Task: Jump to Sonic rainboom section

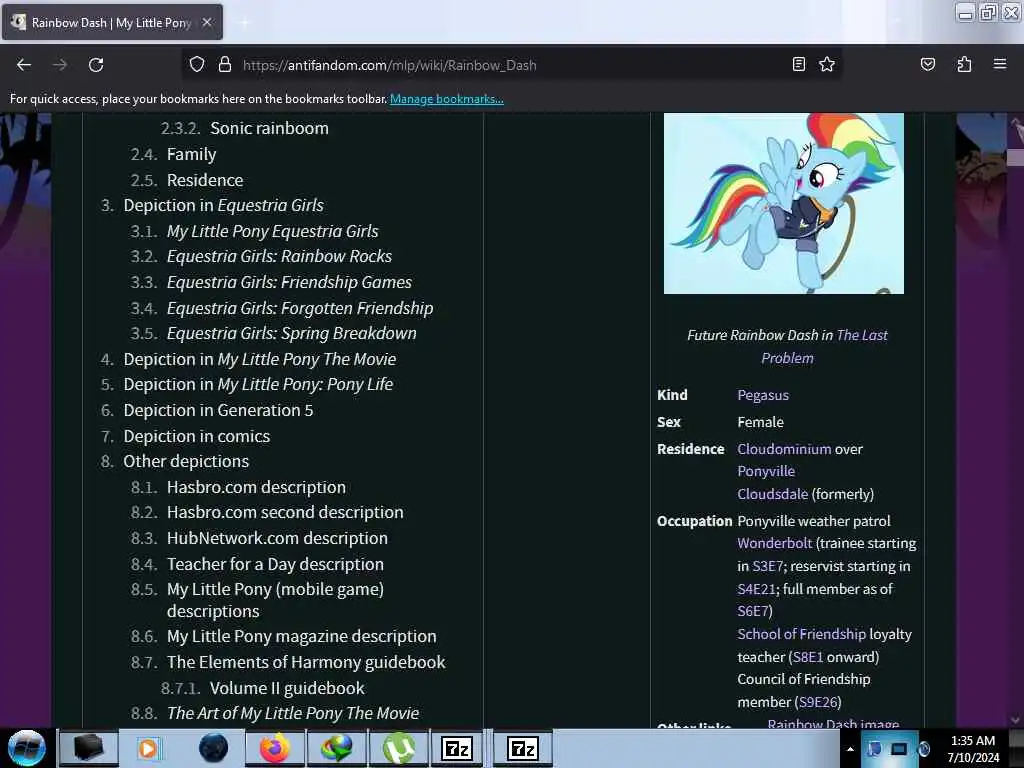Action: tap(269, 128)
